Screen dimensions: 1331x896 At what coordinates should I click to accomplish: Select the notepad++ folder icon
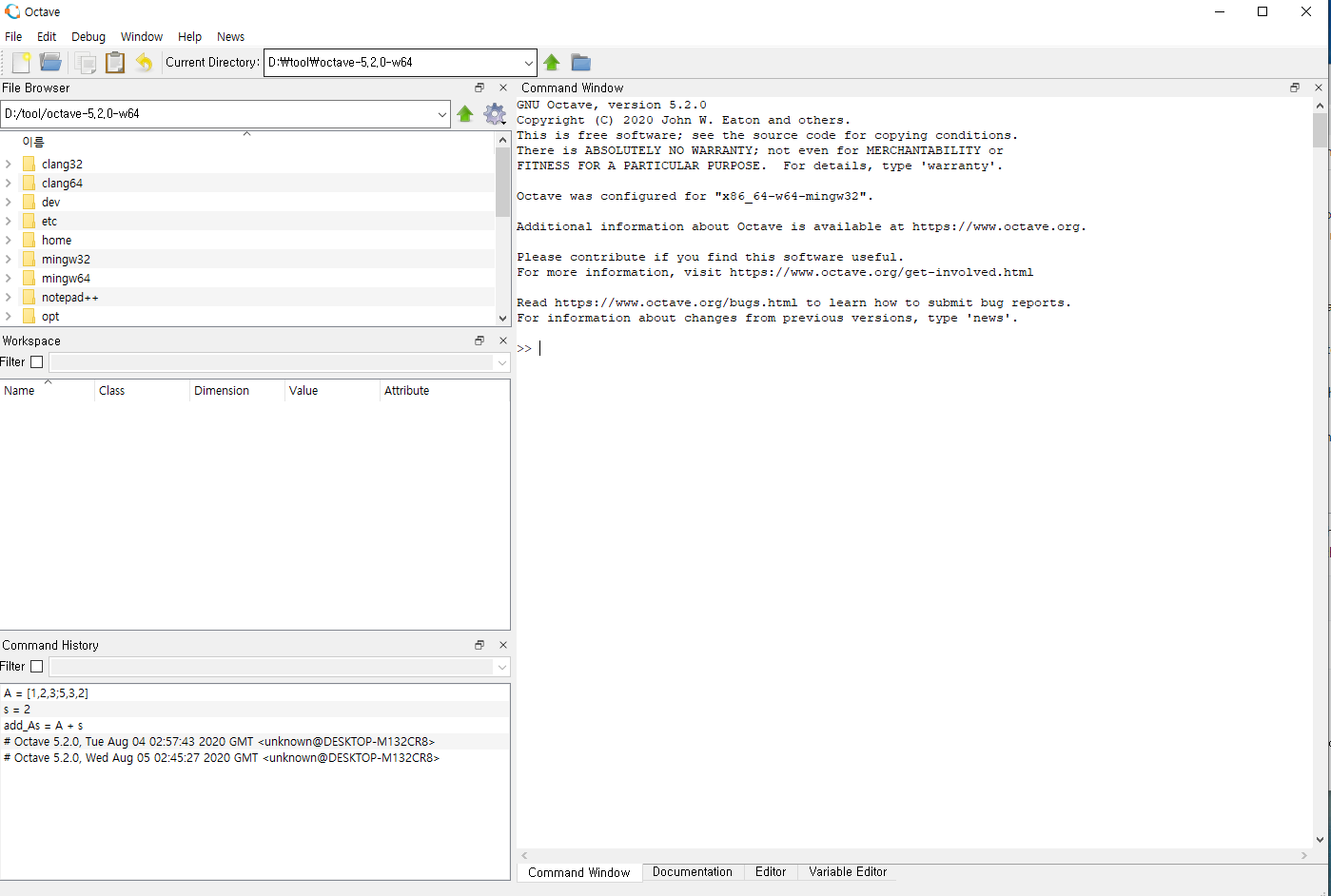[x=29, y=297]
